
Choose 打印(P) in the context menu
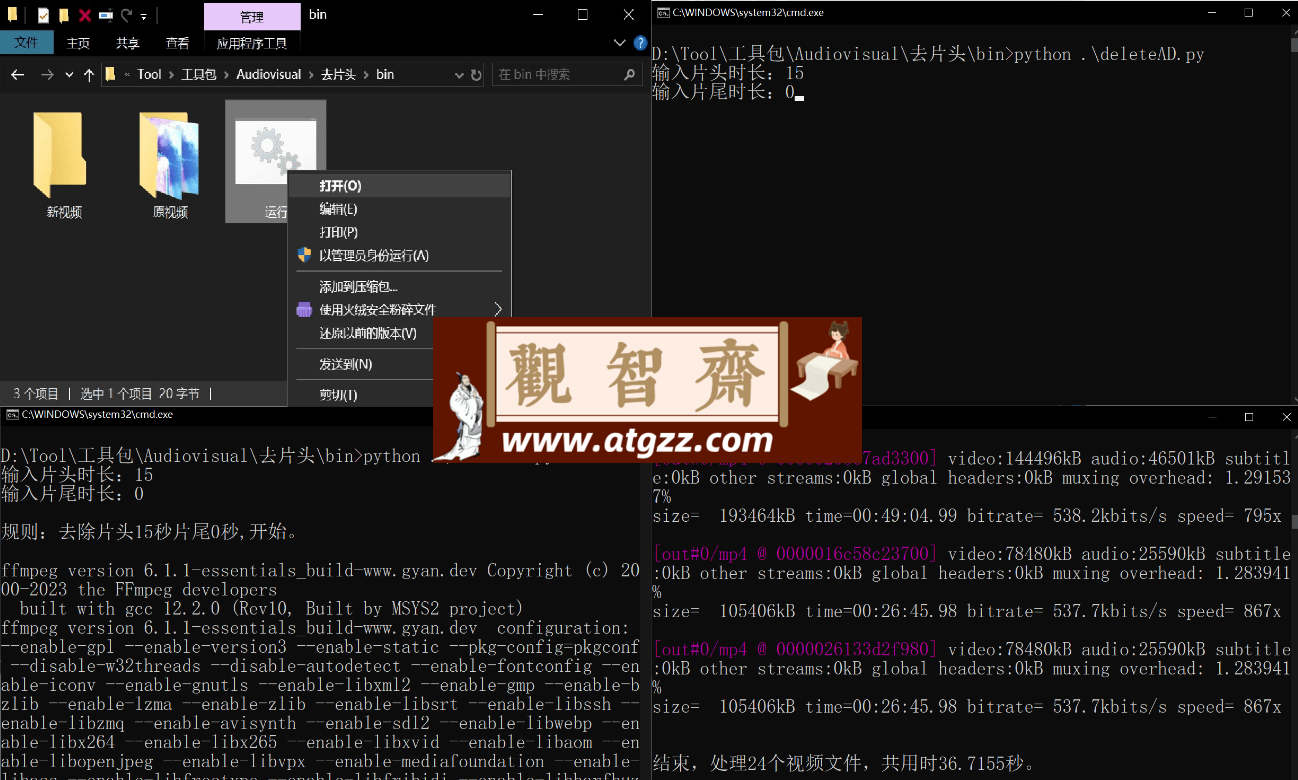click(x=399, y=232)
